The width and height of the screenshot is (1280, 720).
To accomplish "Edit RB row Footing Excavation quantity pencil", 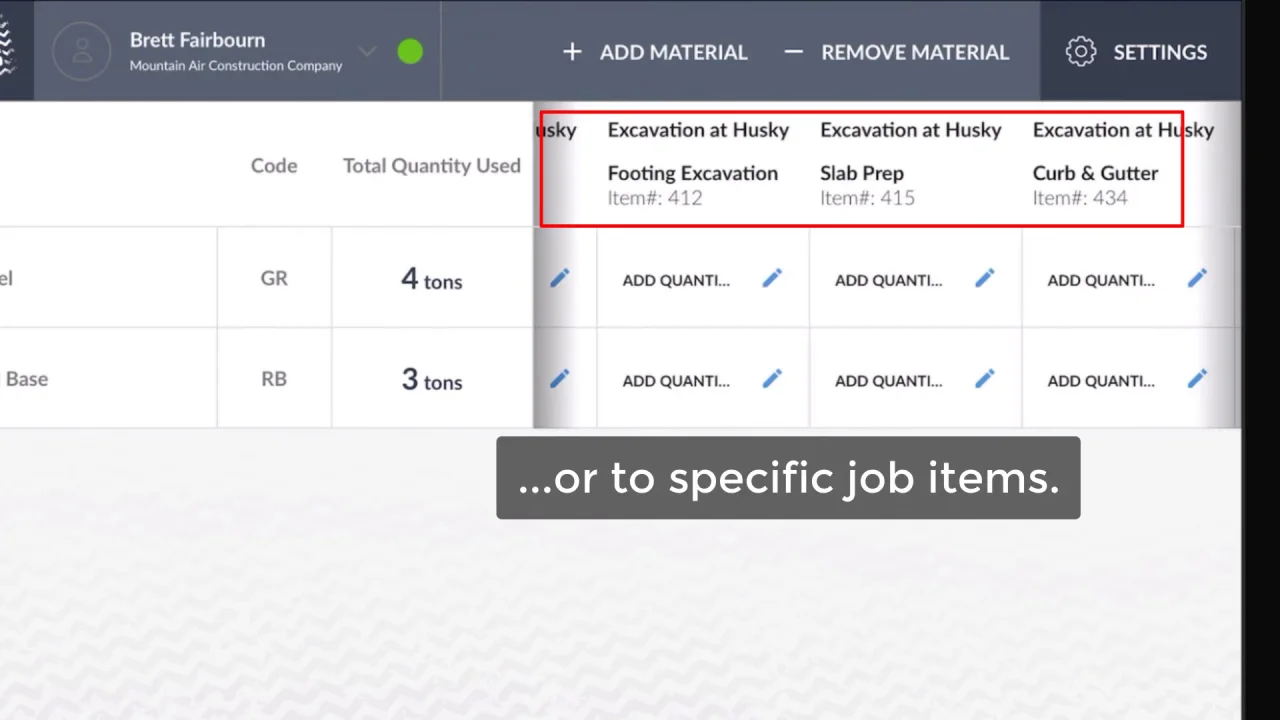I will click(x=772, y=379).
